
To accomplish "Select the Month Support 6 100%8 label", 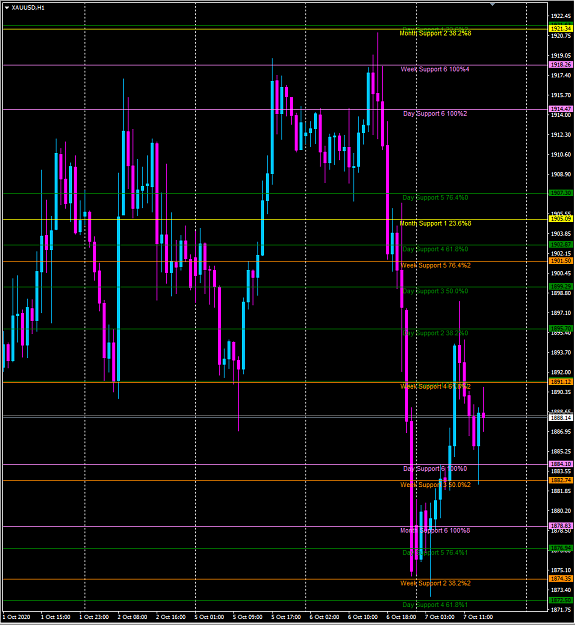I will click(435, 531).
